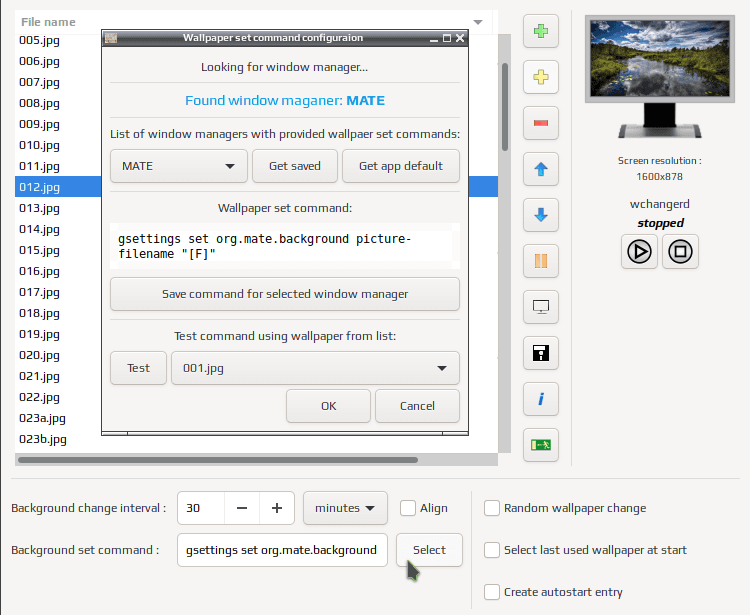Viewport: 750px width, 615px height.
Task: Select 018.jpg in the file list
Action: (40, 313)
